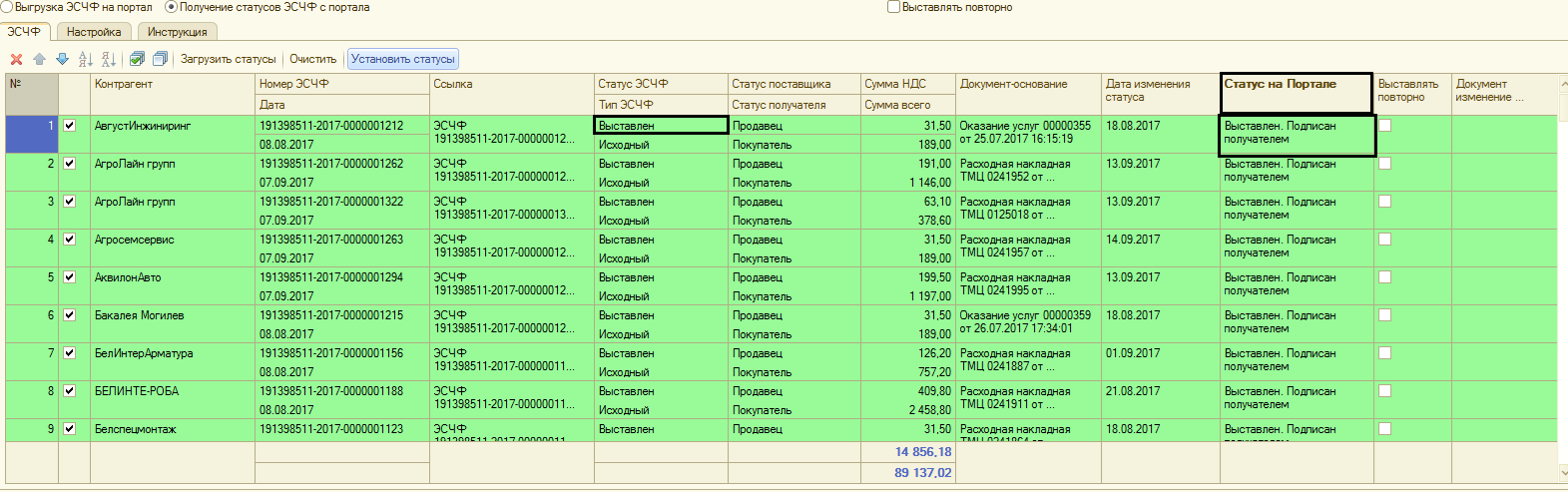Image resolution: width=1568 pixels, height=492 pixels.
Task: Switch to the Инструкция tab
Action: [177, 32]
